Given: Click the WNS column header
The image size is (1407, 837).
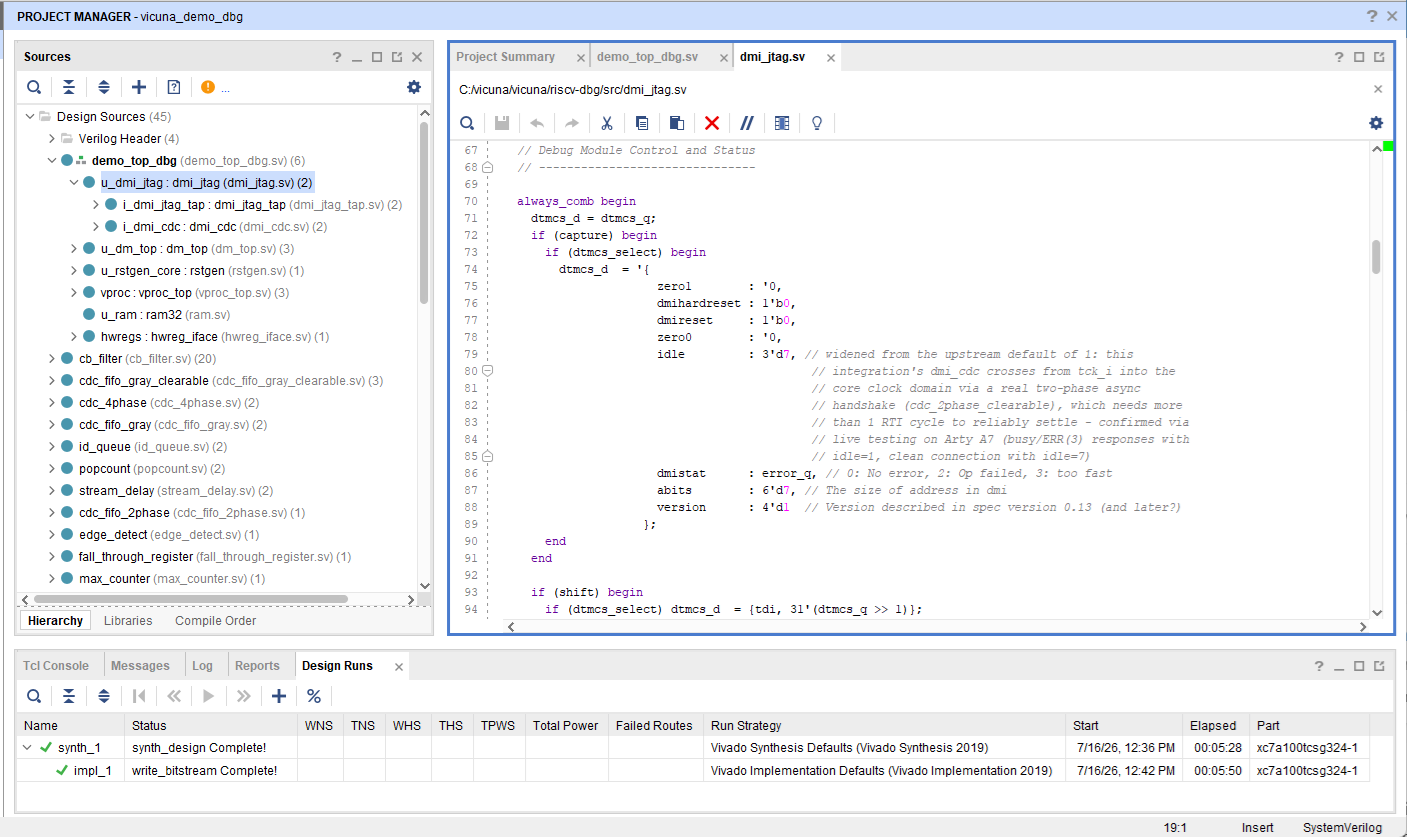Looking at the screenshot, I should 318,726.
